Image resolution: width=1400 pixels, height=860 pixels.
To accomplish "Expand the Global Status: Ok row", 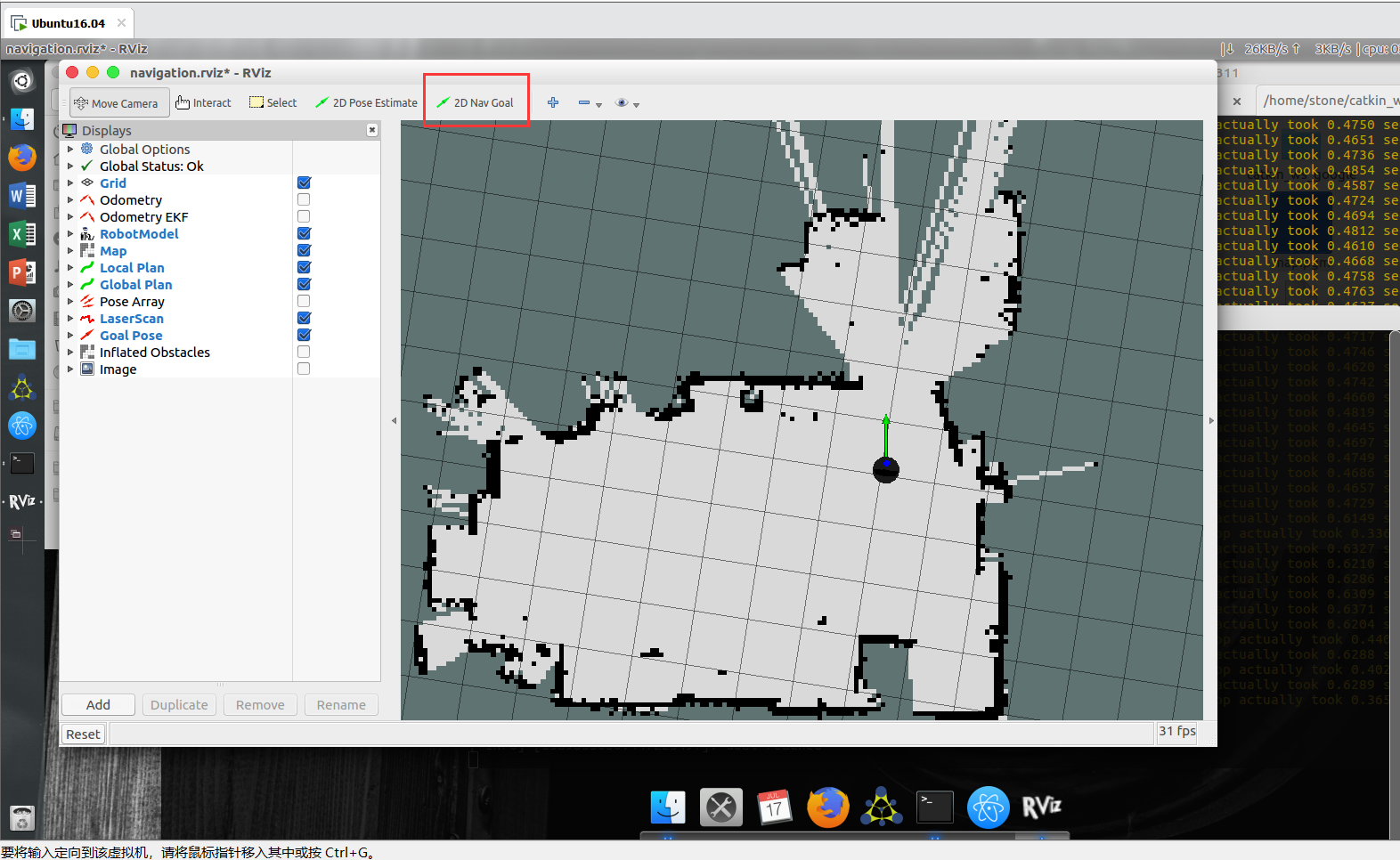I will point(70,166).
